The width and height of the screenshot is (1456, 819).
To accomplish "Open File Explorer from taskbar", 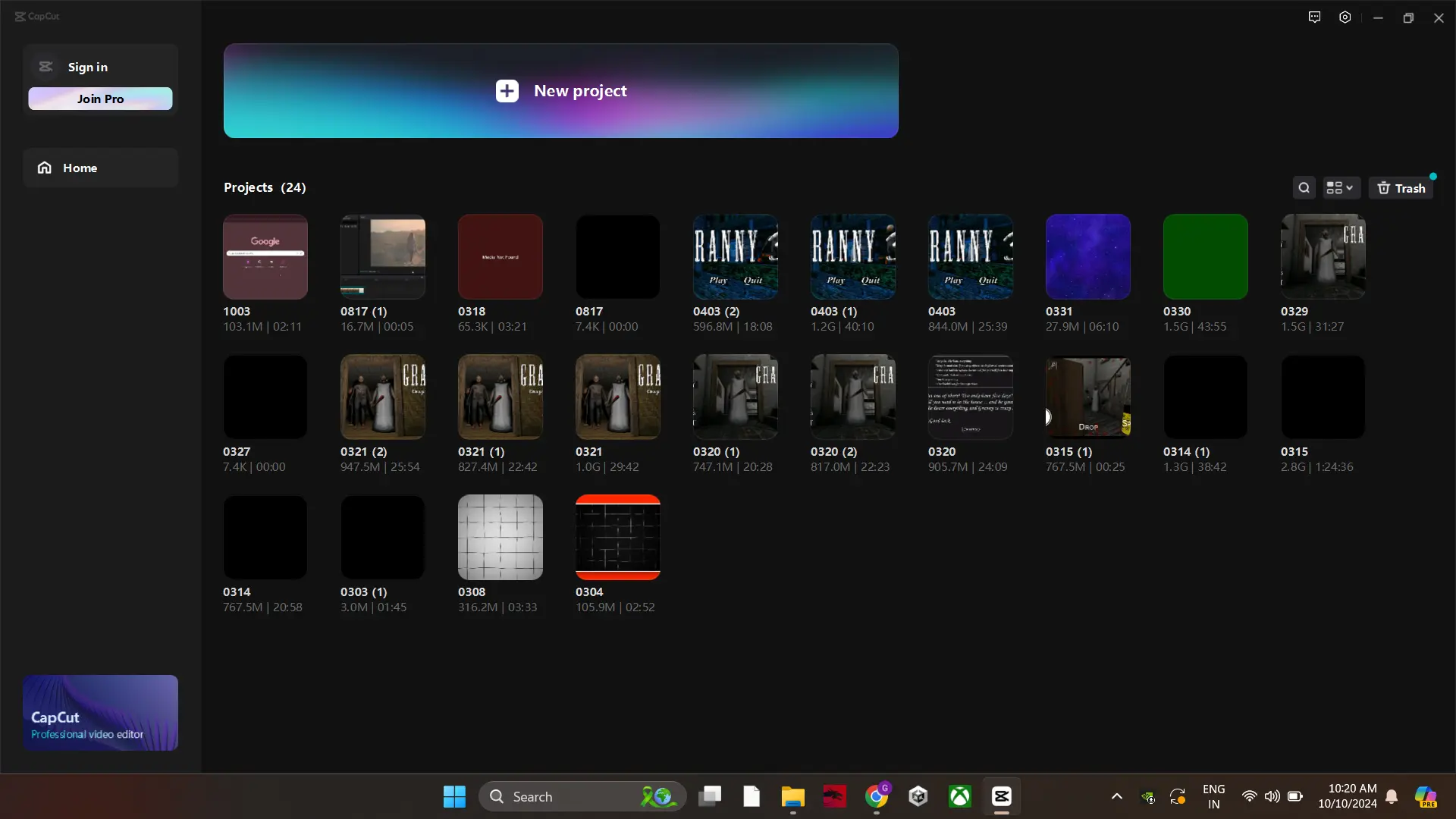I will point(792,796).
